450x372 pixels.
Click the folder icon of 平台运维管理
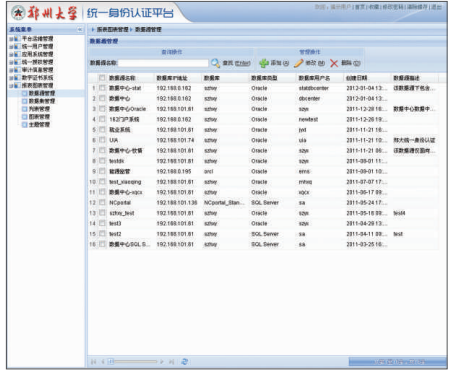(17, 39)
